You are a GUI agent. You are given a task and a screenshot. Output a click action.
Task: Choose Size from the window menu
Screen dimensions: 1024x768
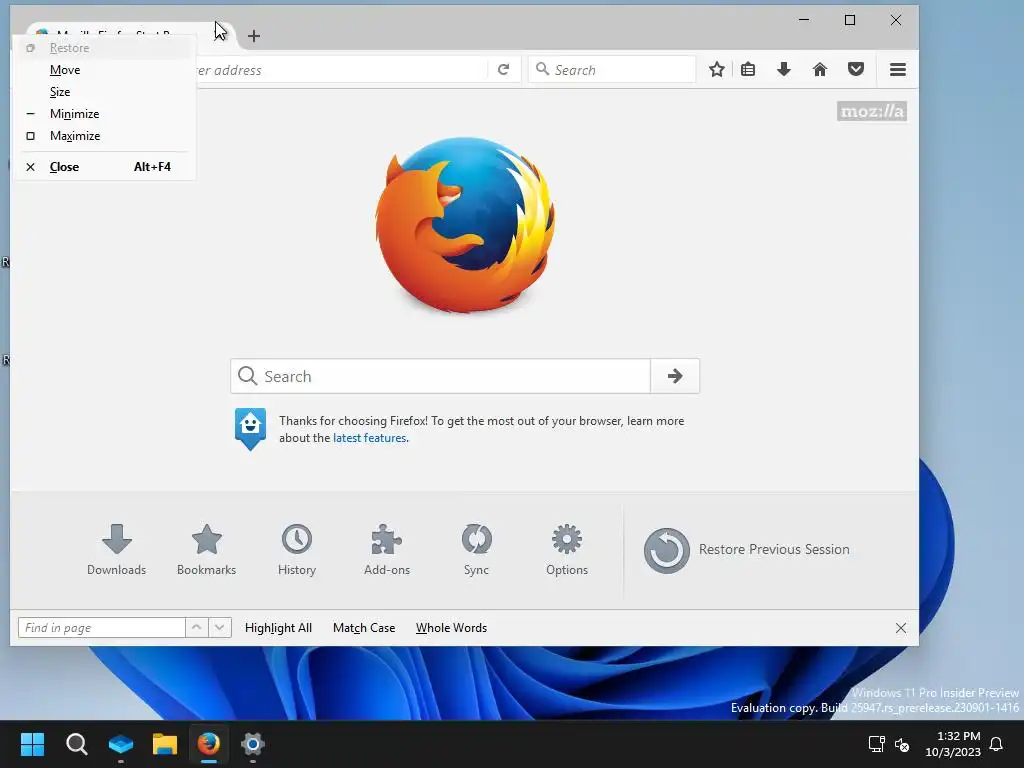(104, 92)
